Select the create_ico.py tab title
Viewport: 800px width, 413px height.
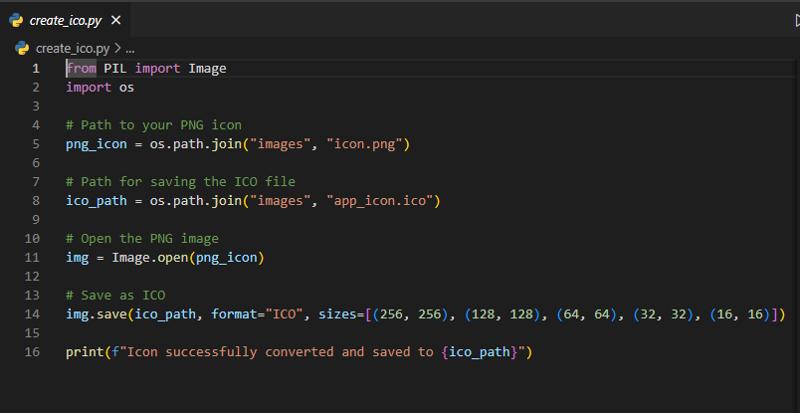click(65, 21)
